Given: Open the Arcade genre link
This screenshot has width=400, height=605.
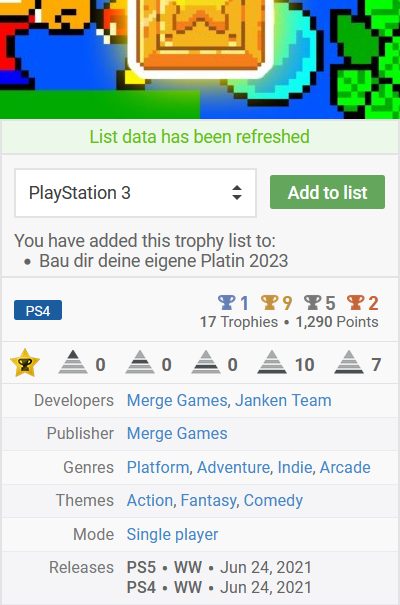Looking at the screenshot, I should point(345,468).
